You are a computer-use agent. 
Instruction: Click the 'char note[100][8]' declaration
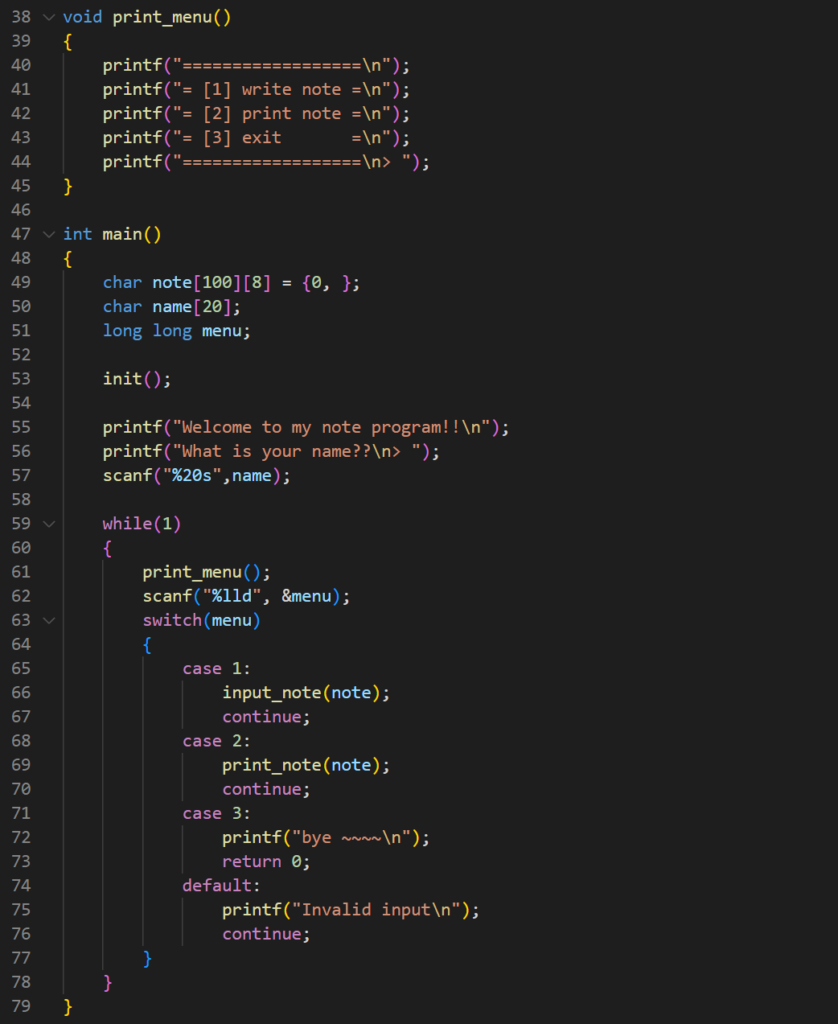coord(231,282)
